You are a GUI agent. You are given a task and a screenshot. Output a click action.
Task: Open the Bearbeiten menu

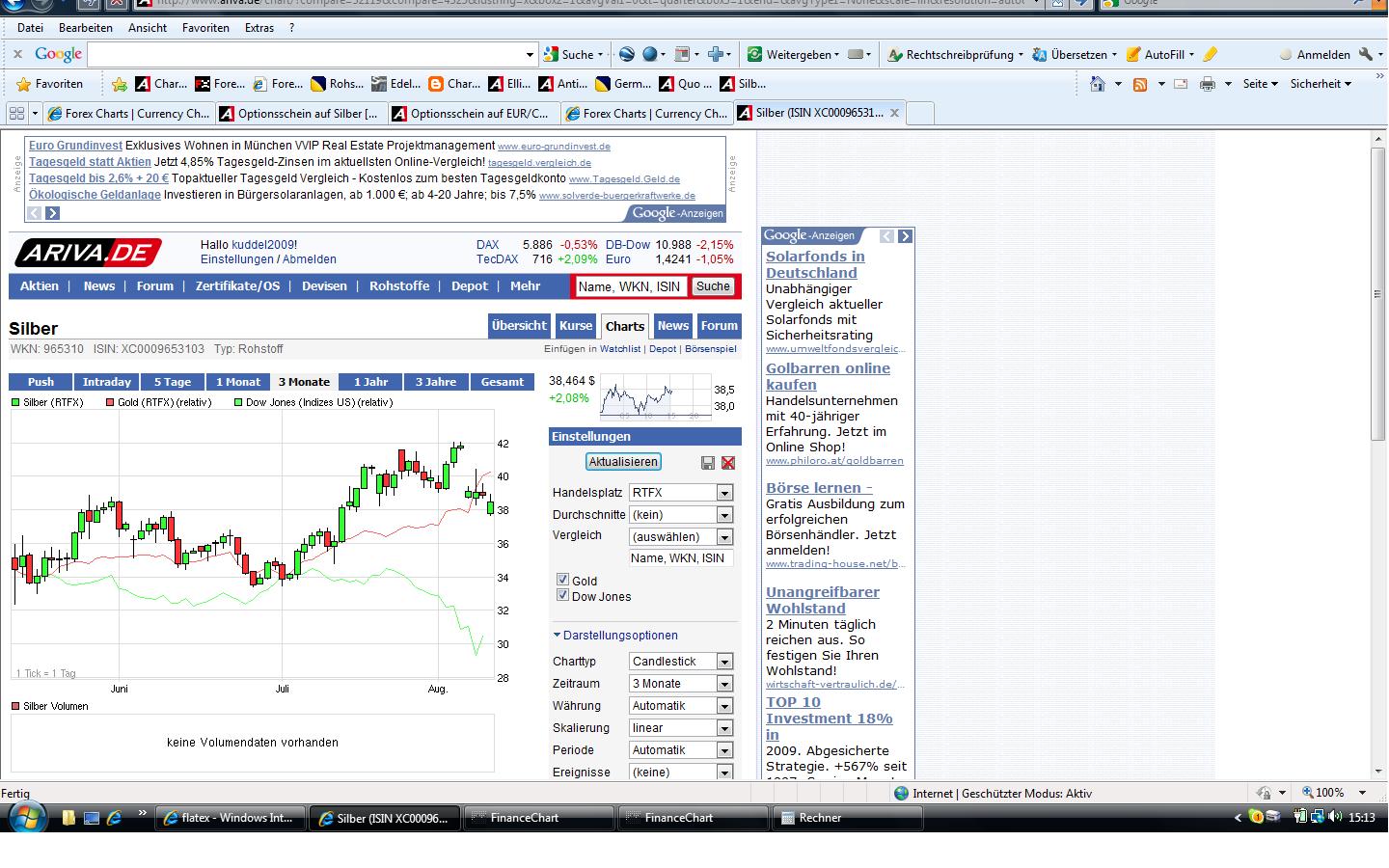(86, 28)
